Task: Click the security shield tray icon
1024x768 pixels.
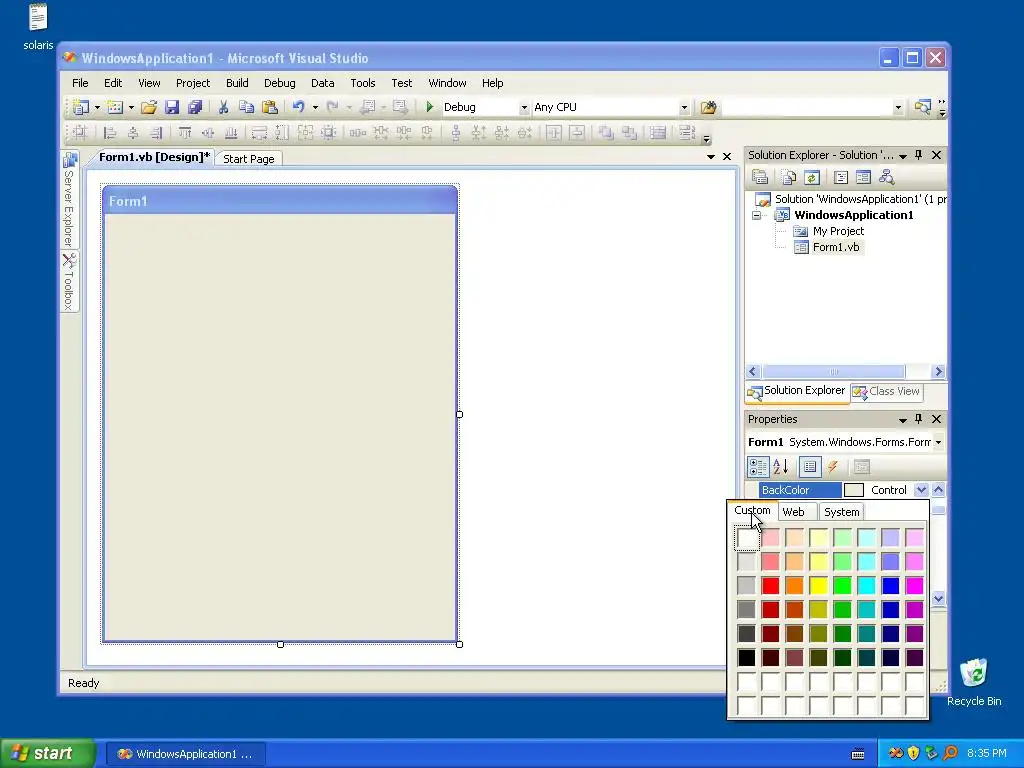Action: (x=913, y=754)
